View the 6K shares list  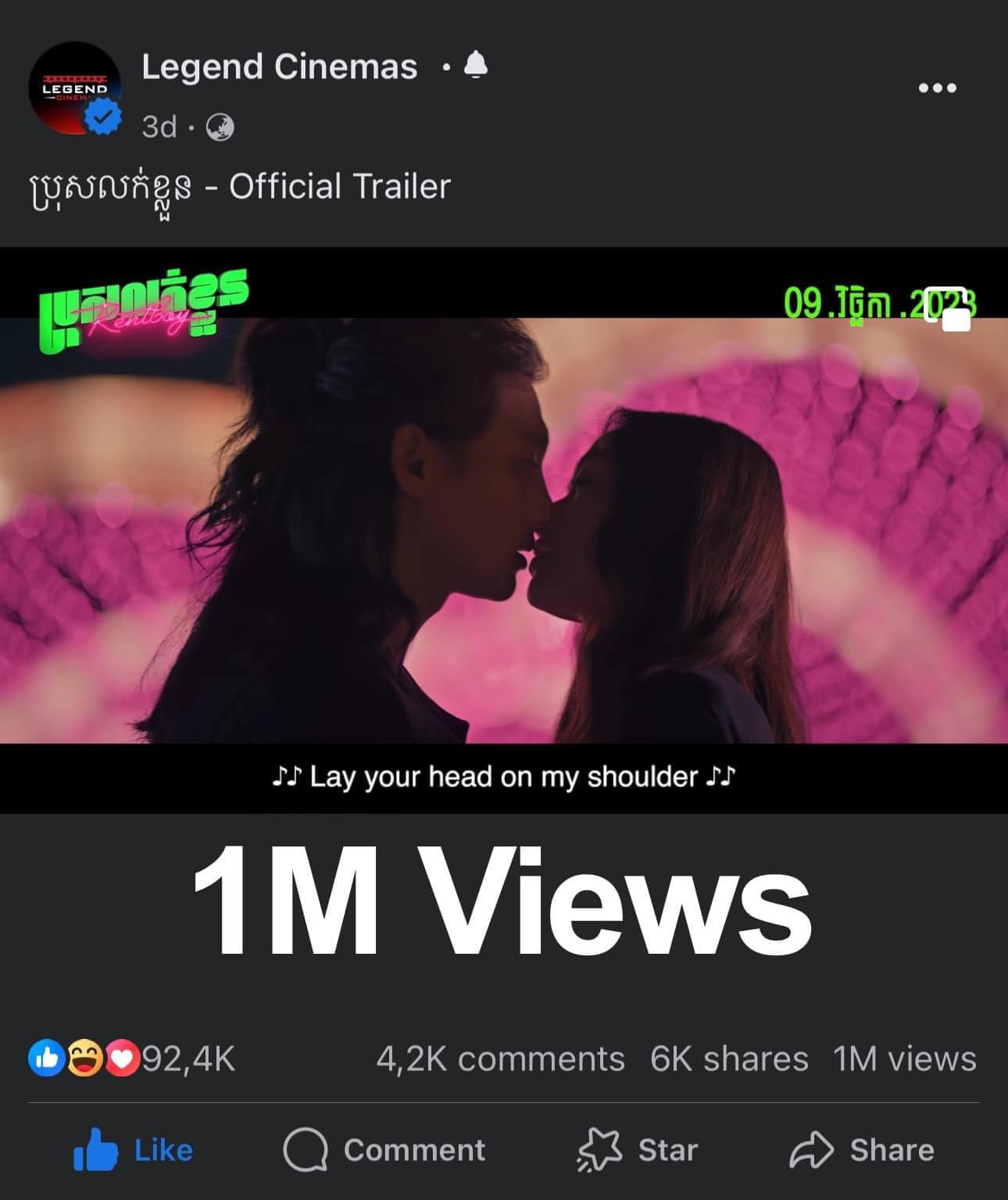tap(729, 1059)
